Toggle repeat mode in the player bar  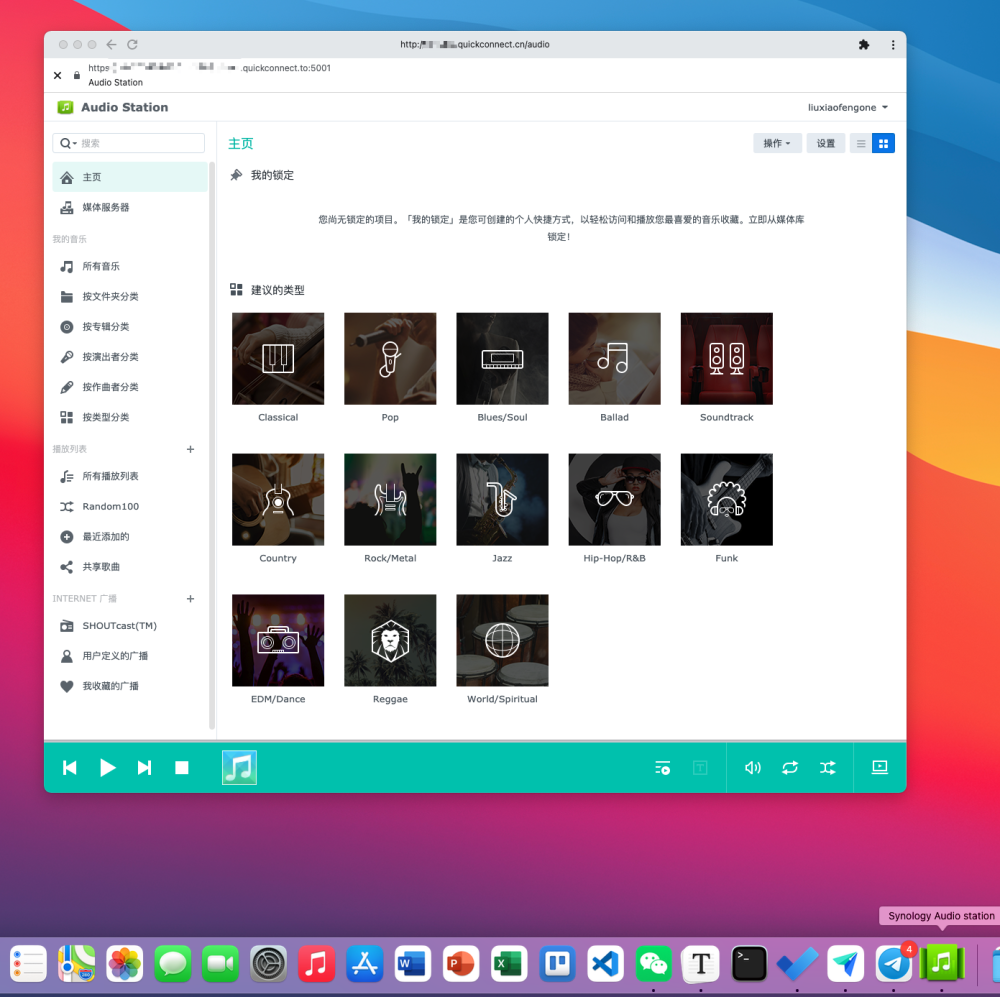point(790,767)
